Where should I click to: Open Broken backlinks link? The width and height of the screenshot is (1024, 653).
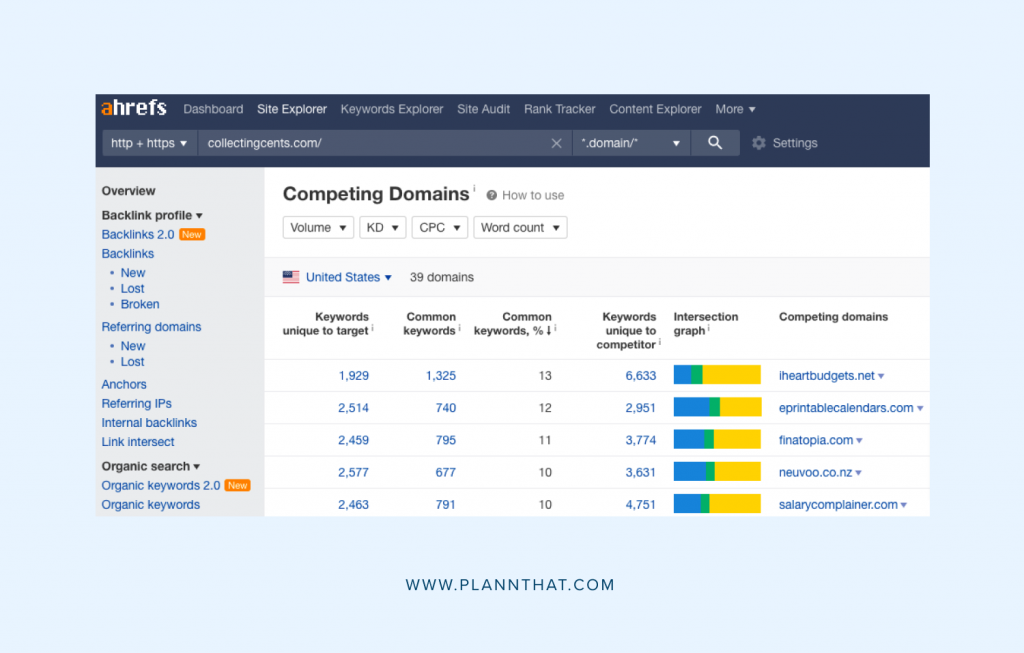(x=140, y=304)
